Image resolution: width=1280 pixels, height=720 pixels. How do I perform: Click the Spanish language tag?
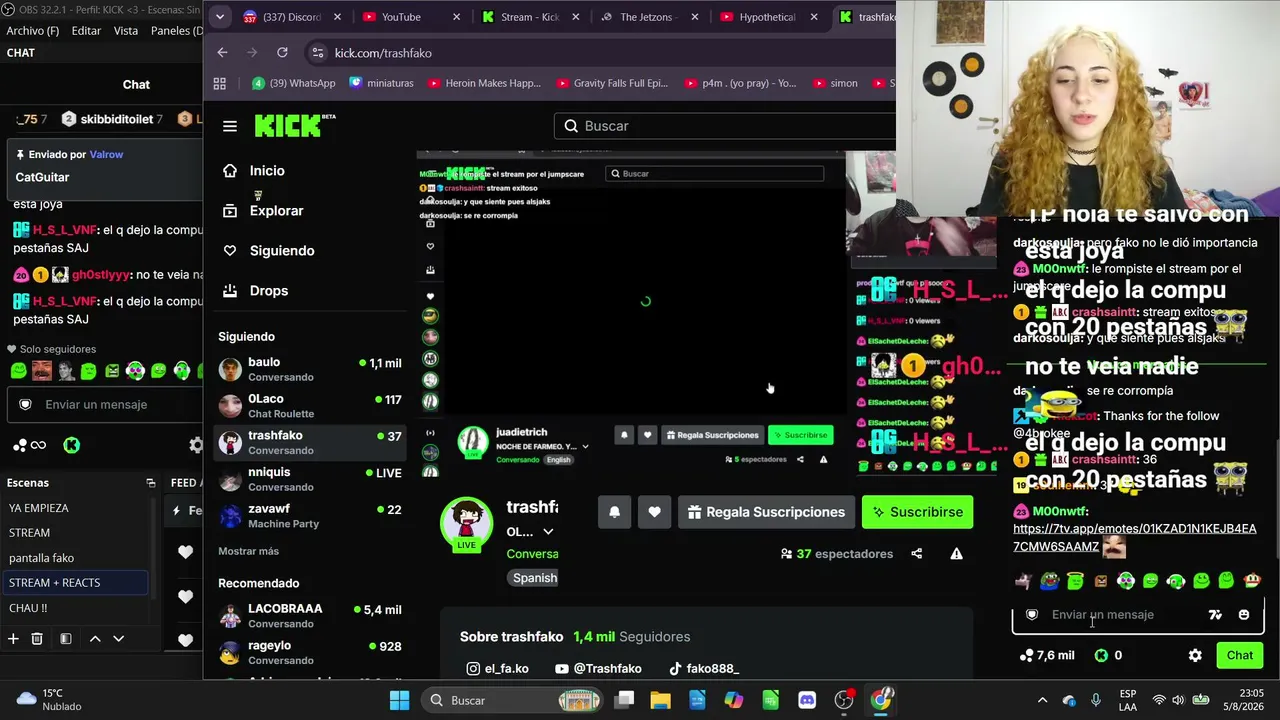coord(535,578)
